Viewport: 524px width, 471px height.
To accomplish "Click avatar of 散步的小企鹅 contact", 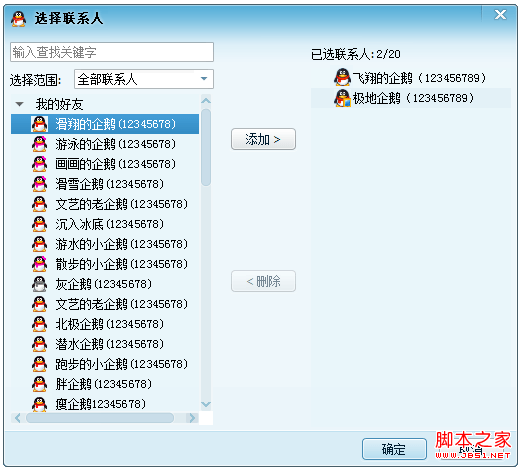I will pos(39,264).
